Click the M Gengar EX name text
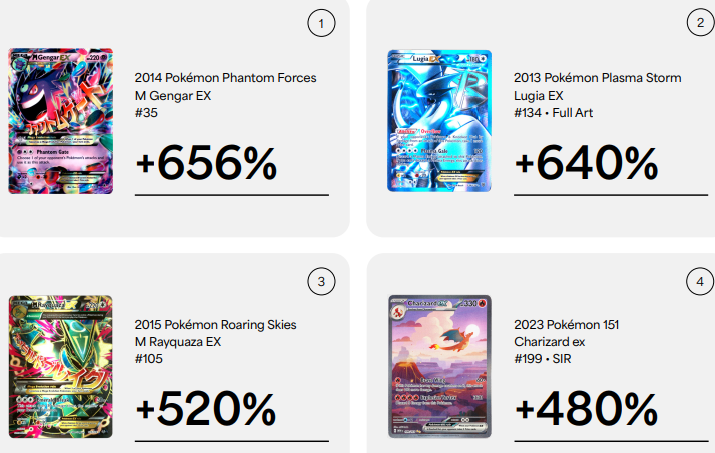 pos(173,96)
